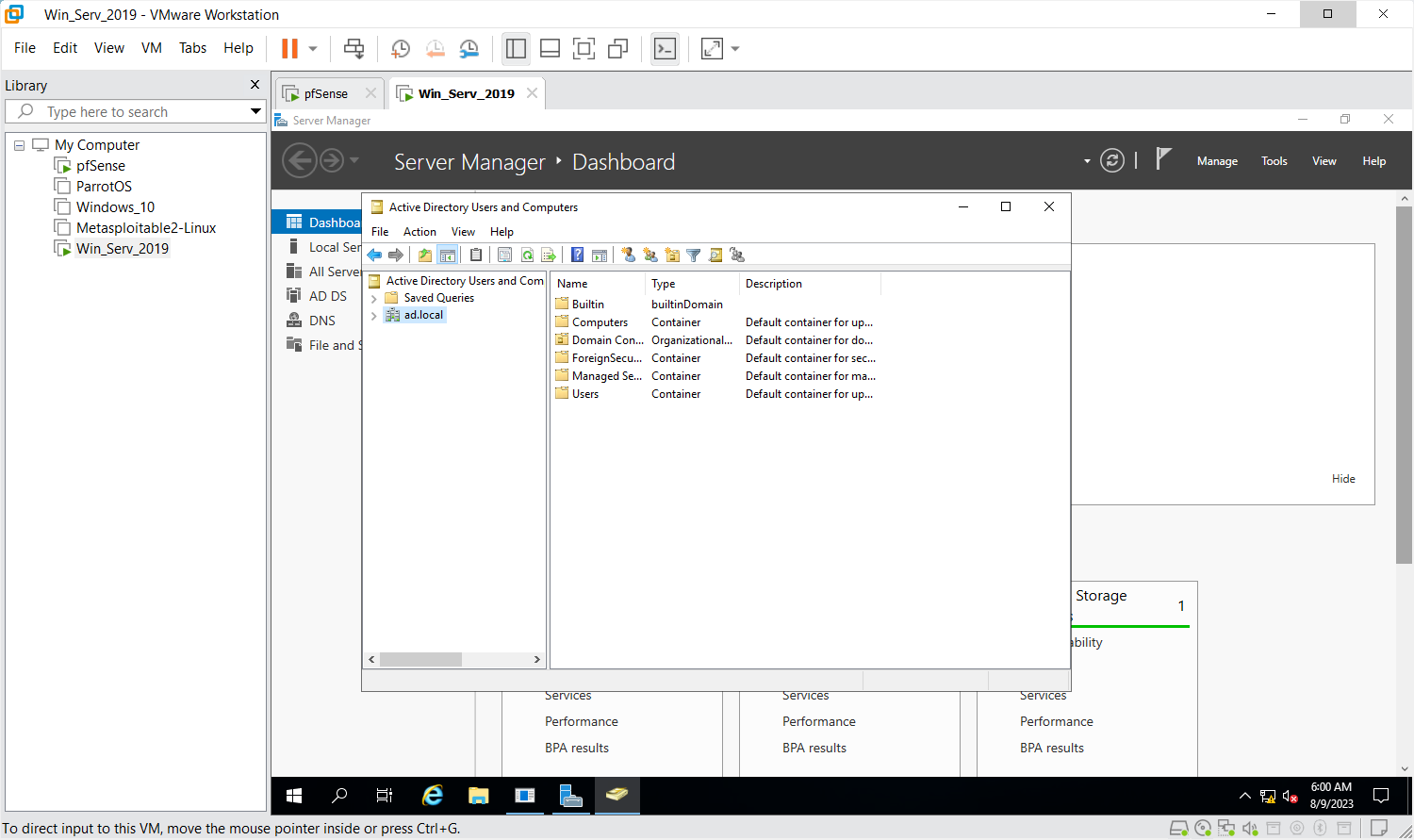Click the Server Manager vertical scrollbar
Screen dimensions: 1414x840
click(1405, 385)
